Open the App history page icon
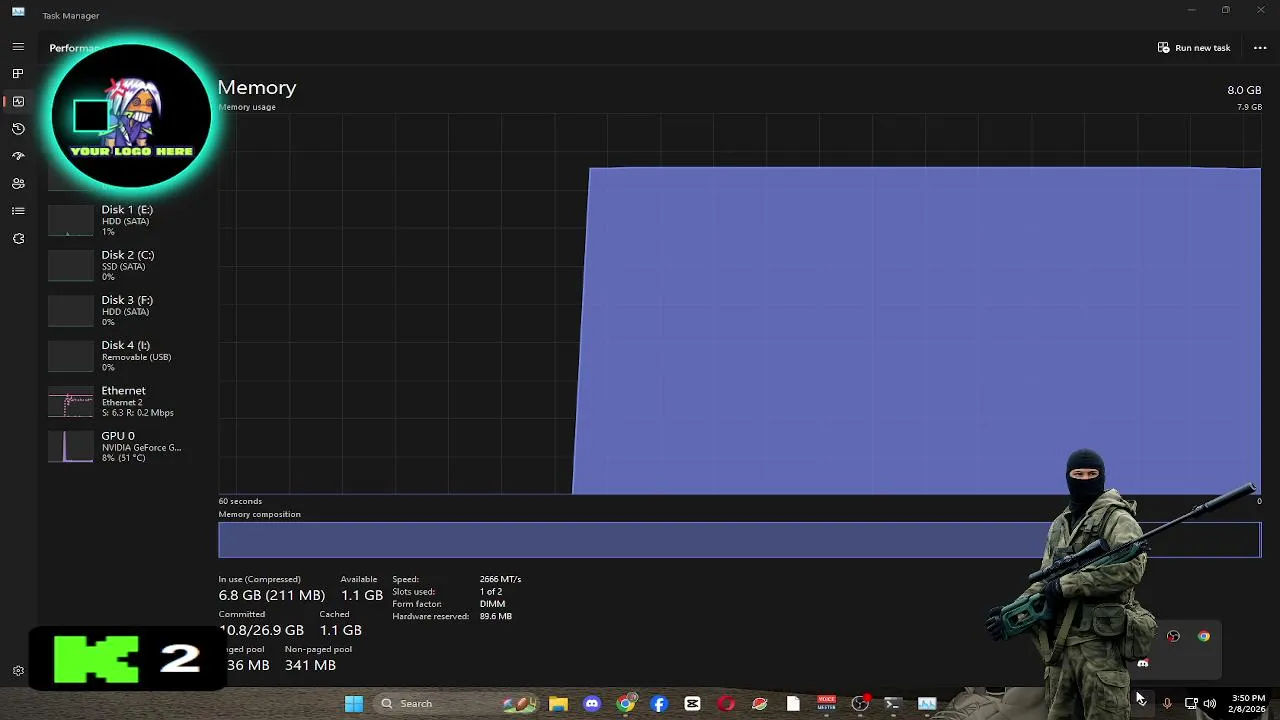 click(18, 129)
